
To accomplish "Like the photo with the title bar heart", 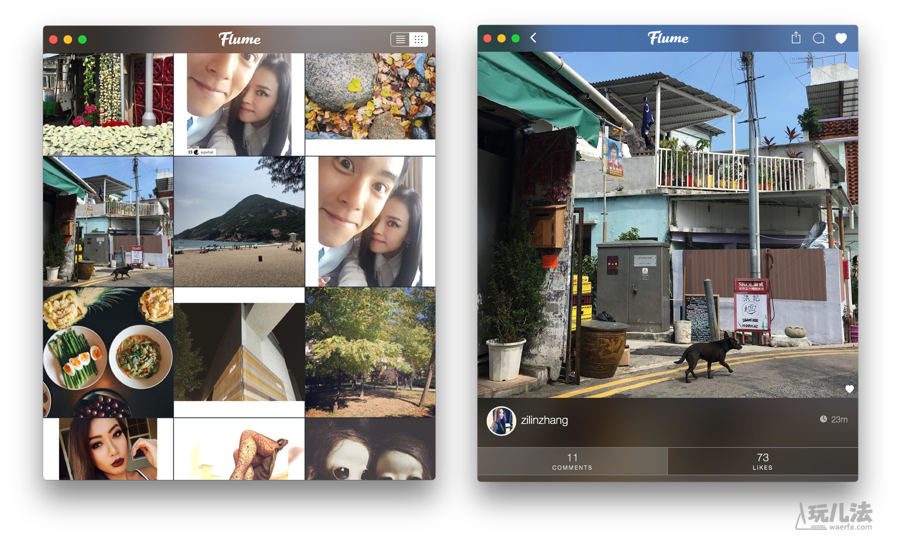I will click(x=841, y=38).
